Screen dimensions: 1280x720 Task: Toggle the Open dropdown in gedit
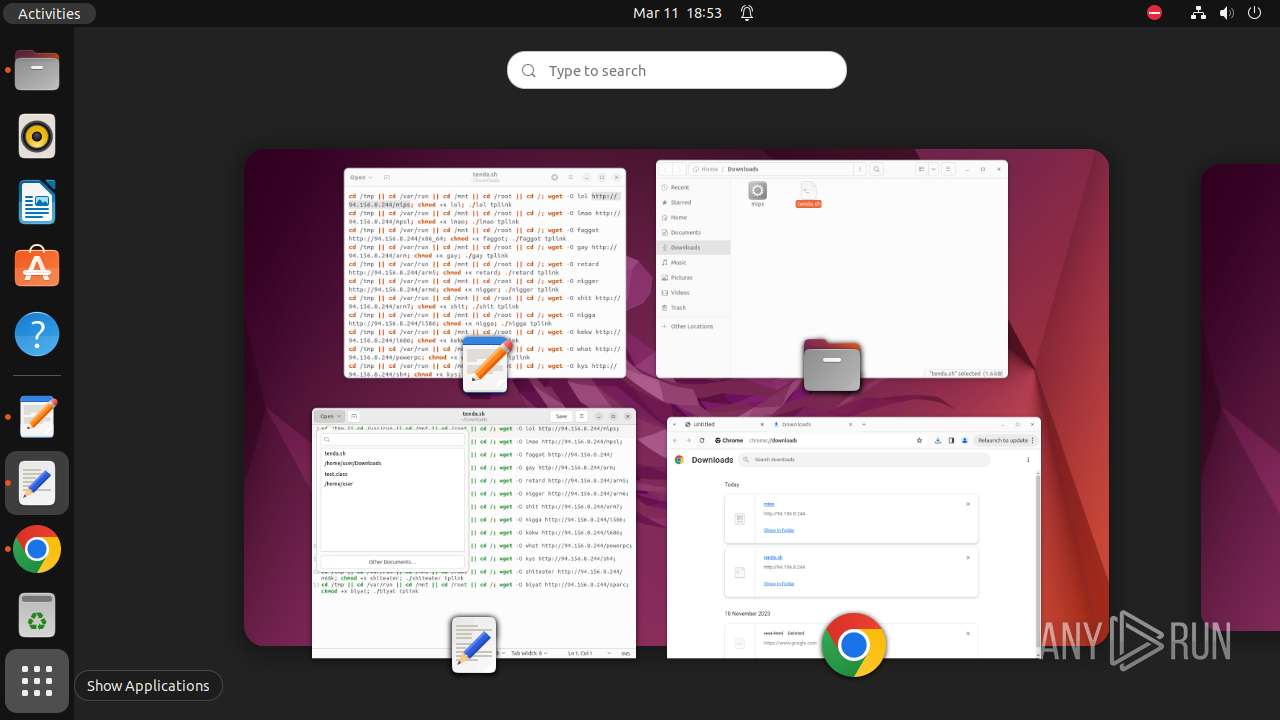coord(331,416)
